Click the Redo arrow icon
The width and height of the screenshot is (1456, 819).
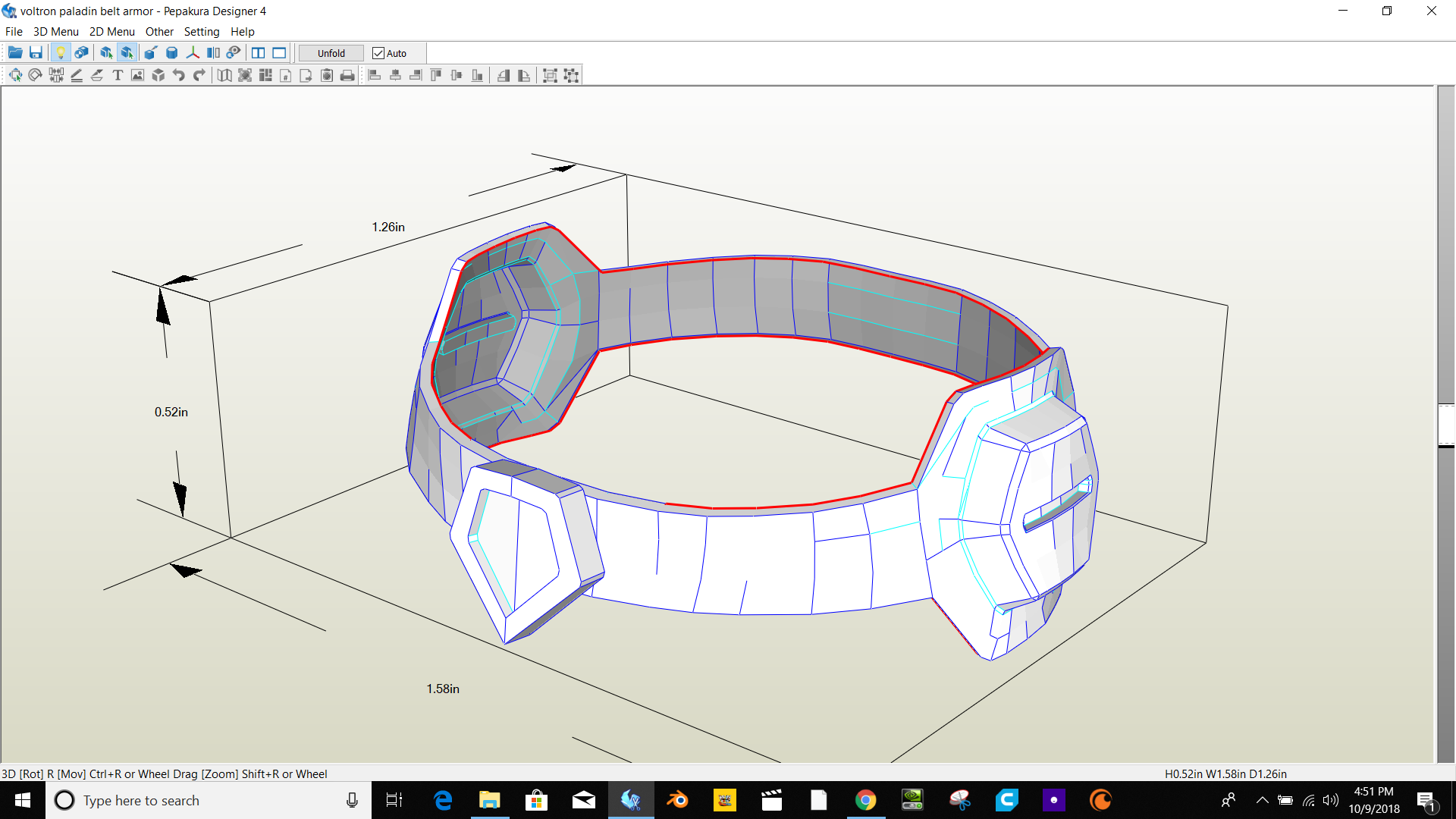[199, 75]
